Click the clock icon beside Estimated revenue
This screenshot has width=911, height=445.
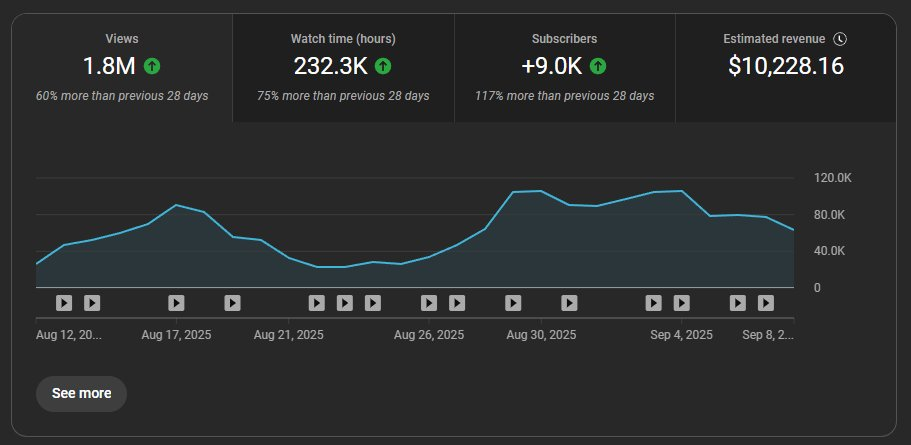(840, 39)
